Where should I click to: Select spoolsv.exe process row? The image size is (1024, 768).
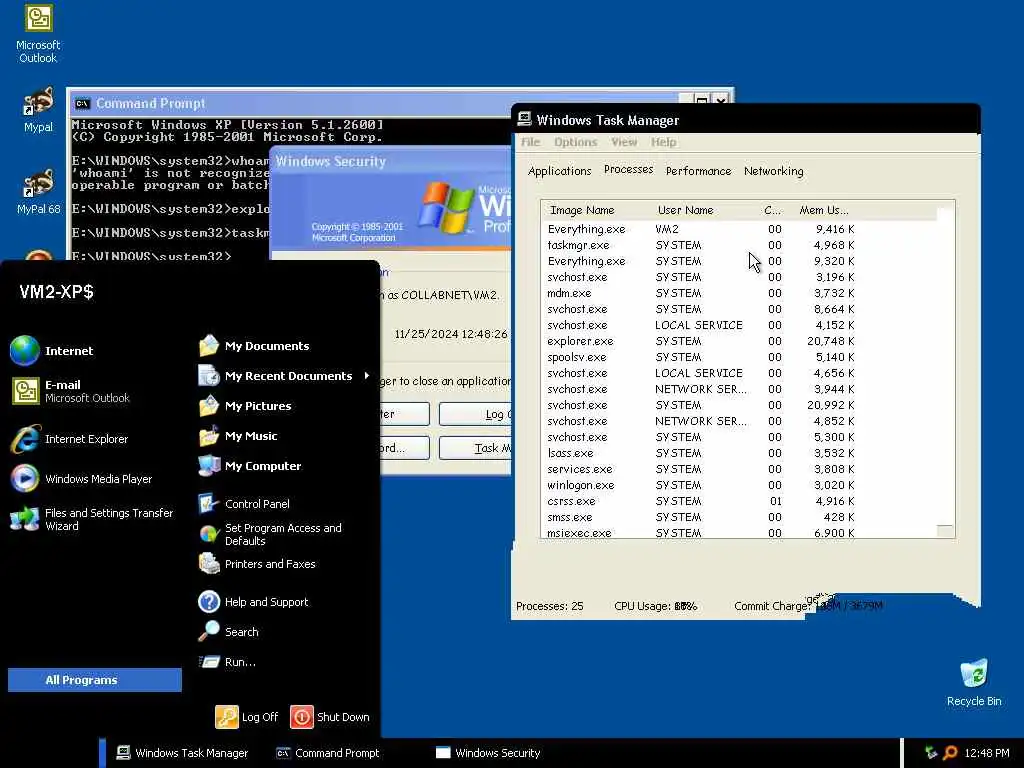[x=700, y=357]
